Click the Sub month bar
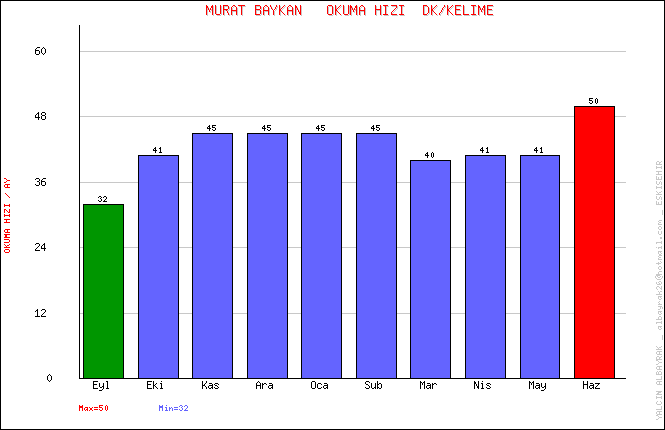Image resolution: width=665 pixels, height=430 pixels. (376, 255)
